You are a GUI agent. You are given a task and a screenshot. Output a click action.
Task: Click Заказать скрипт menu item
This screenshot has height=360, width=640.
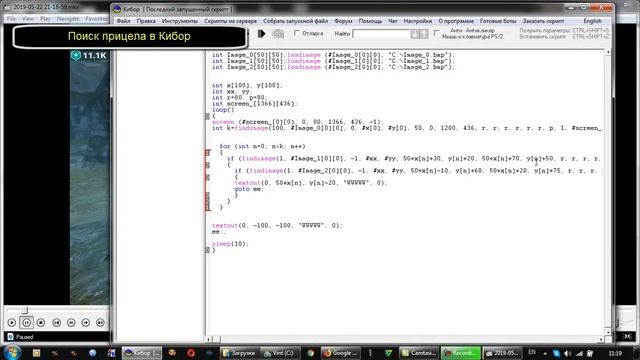pyautogui.click(x=543, y=21)
